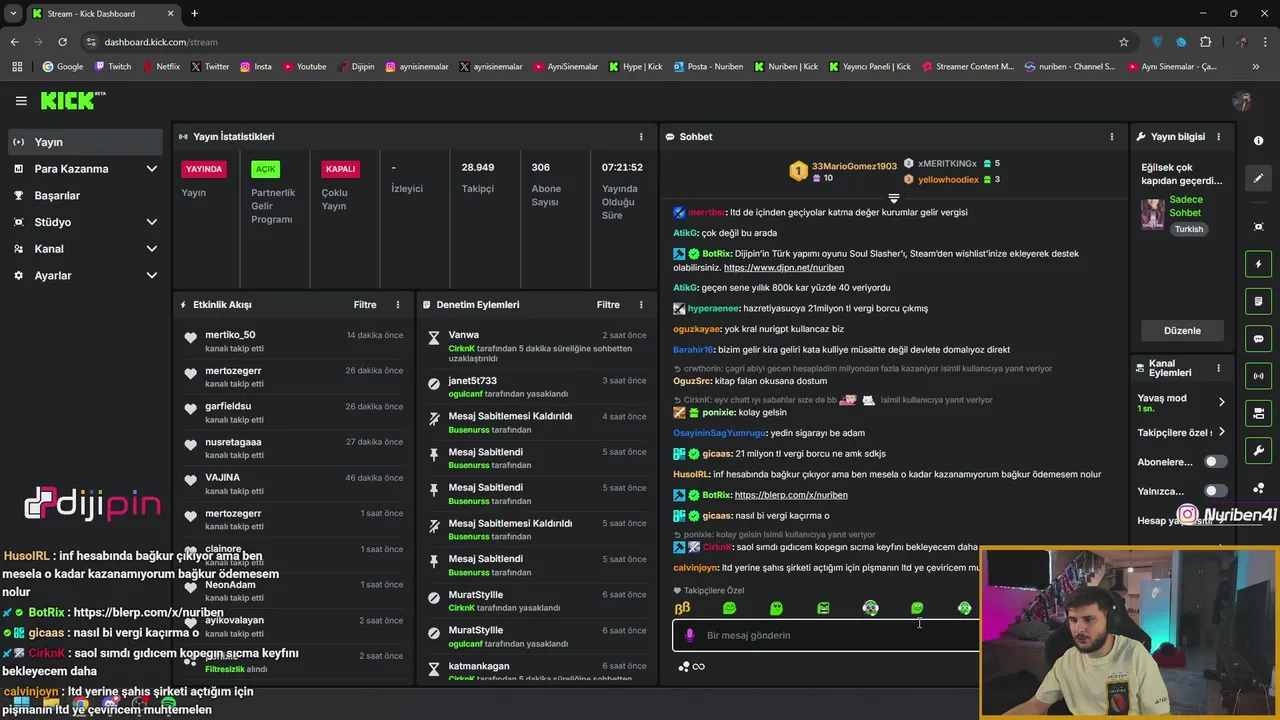Image resolution: width=1280 pixels, height=720 pixels.
Task: Bookmark the page with the star icon
Action: pos(1124,42)
